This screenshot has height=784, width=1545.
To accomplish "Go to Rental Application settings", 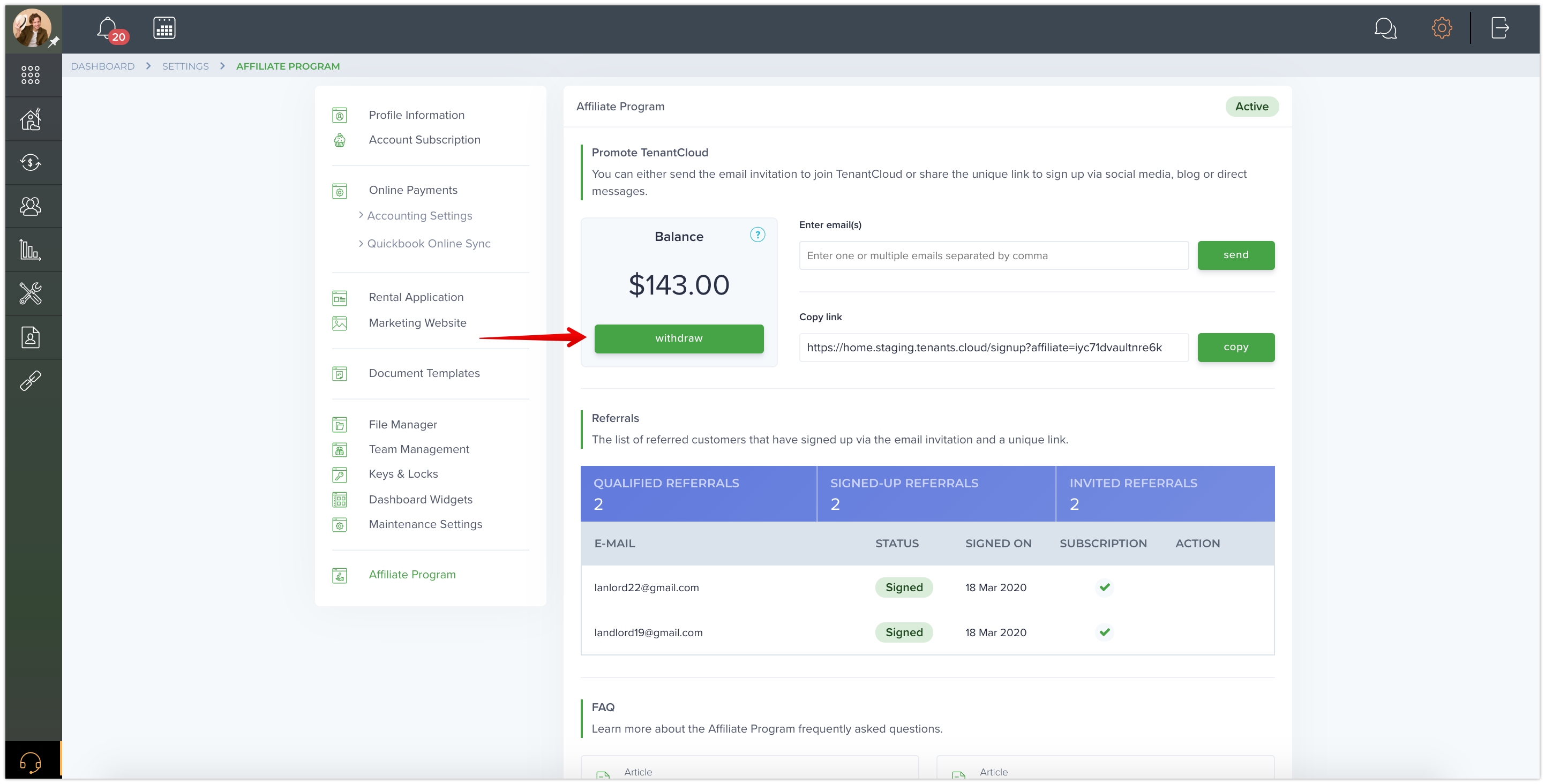I will point(416,297).
